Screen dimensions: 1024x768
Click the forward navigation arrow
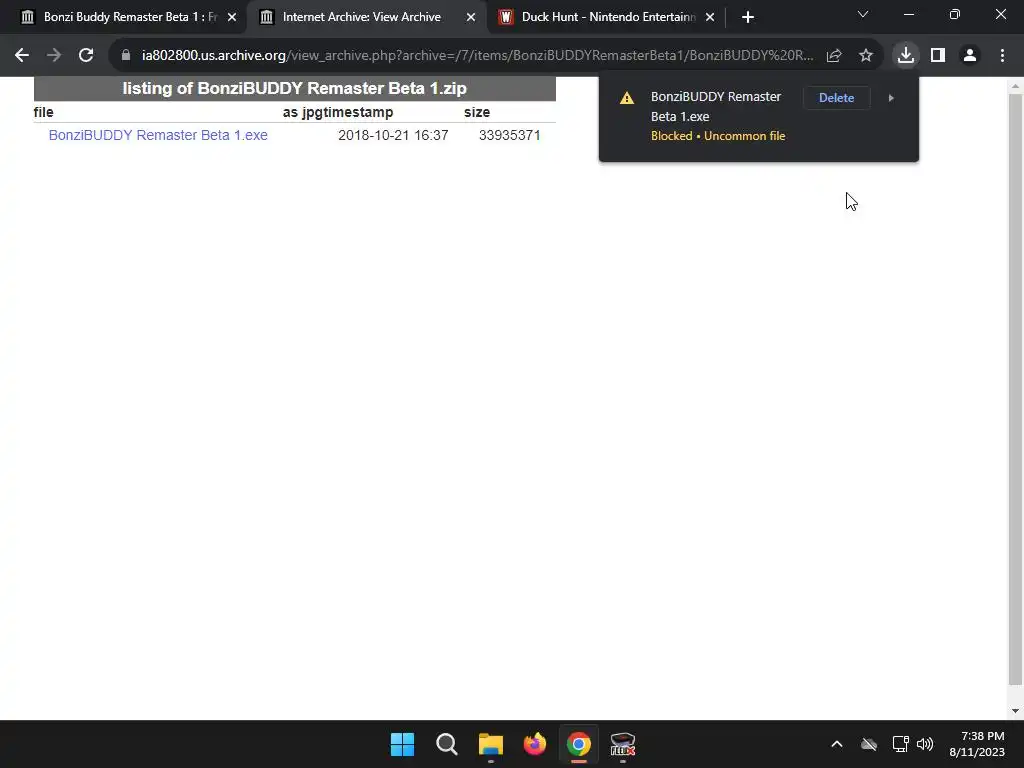(x=54, y=56)
